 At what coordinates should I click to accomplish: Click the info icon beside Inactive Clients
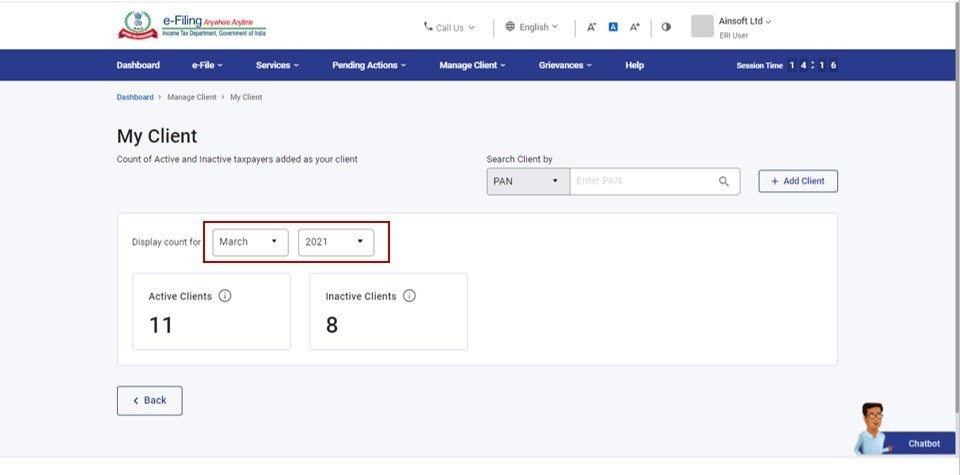point(409,296)
